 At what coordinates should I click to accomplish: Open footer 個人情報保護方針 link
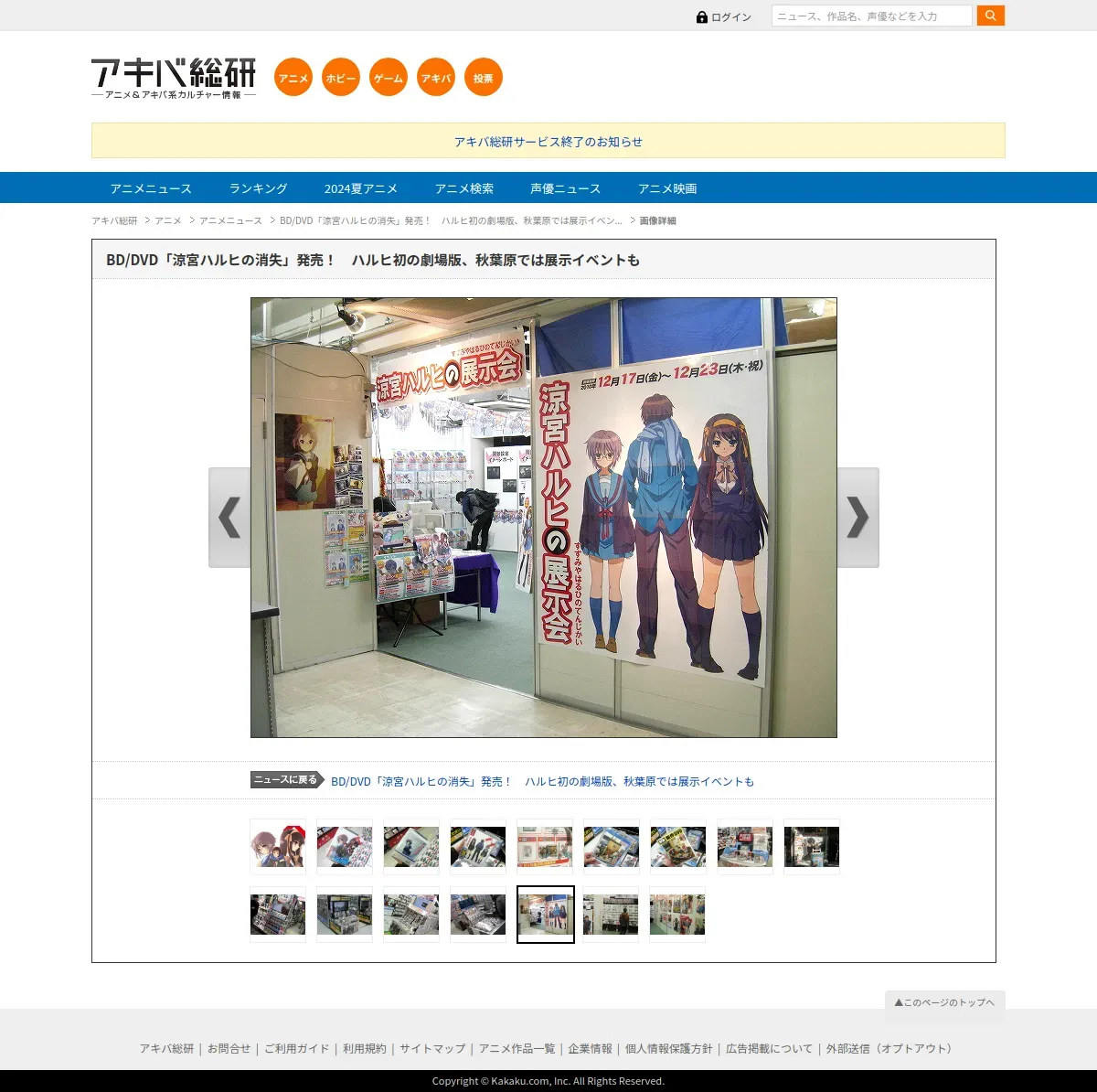668,1048
